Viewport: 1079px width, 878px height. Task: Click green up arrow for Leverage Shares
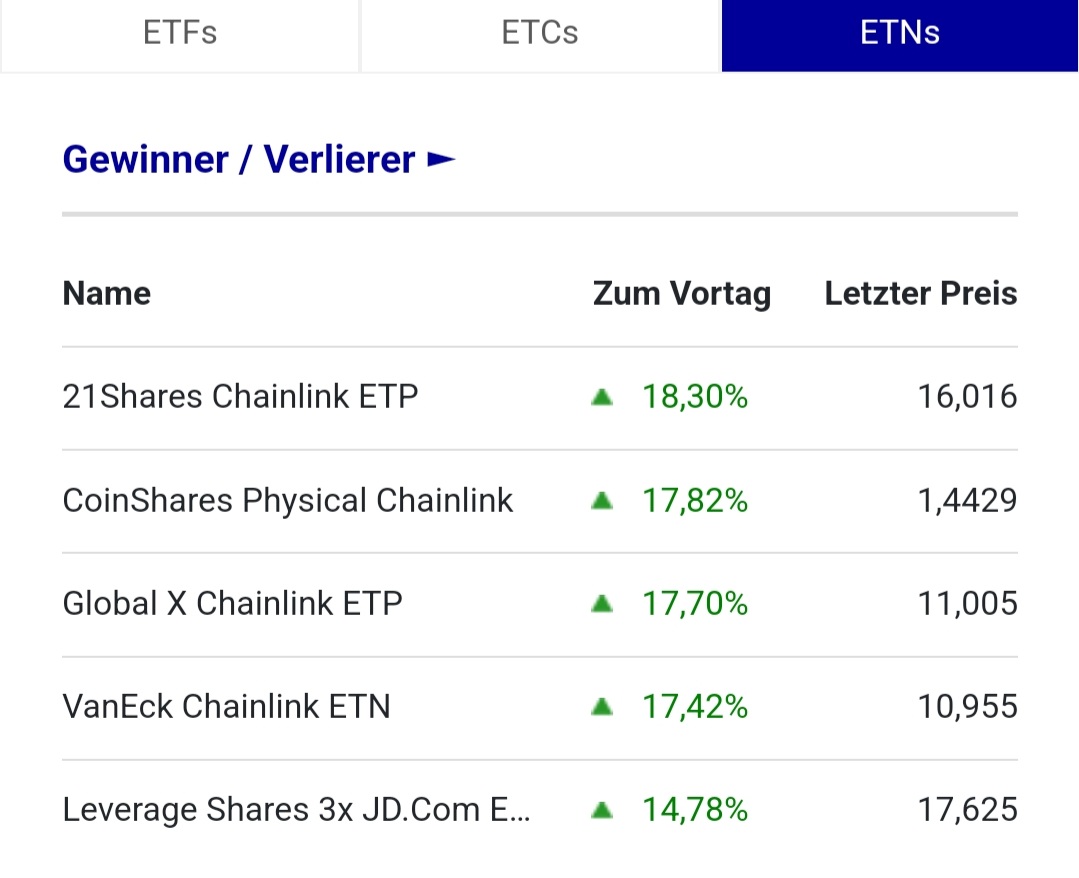point(602,810)
